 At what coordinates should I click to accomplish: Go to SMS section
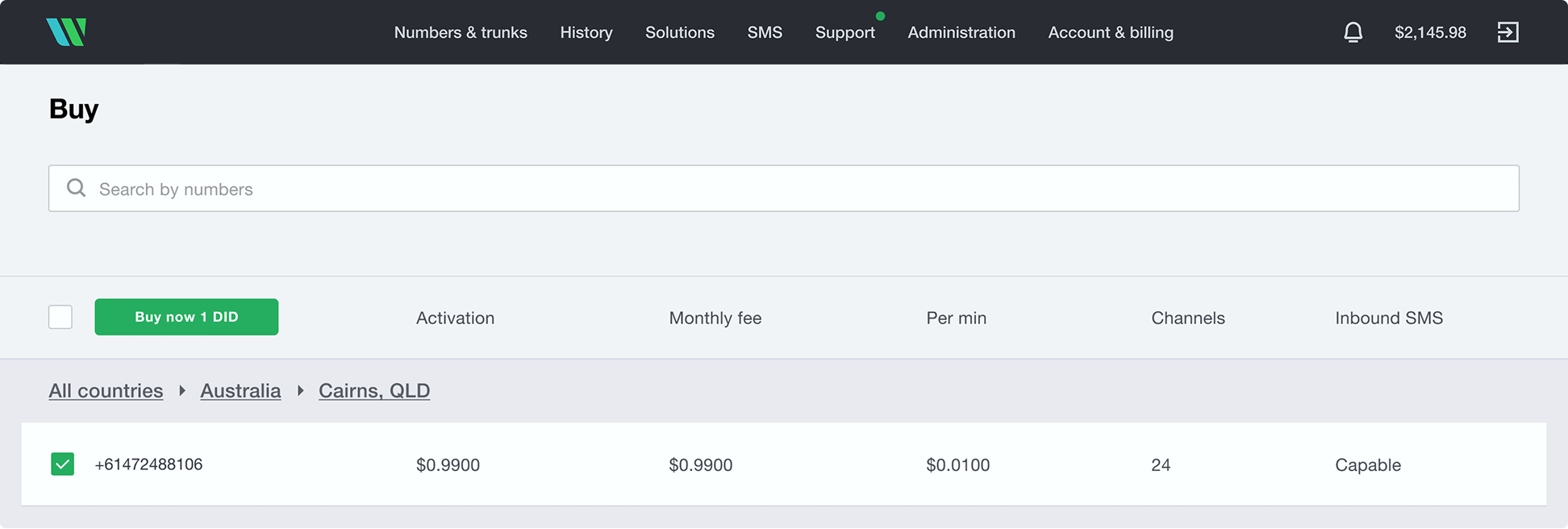pyautogui.click(x=765, y=32)
